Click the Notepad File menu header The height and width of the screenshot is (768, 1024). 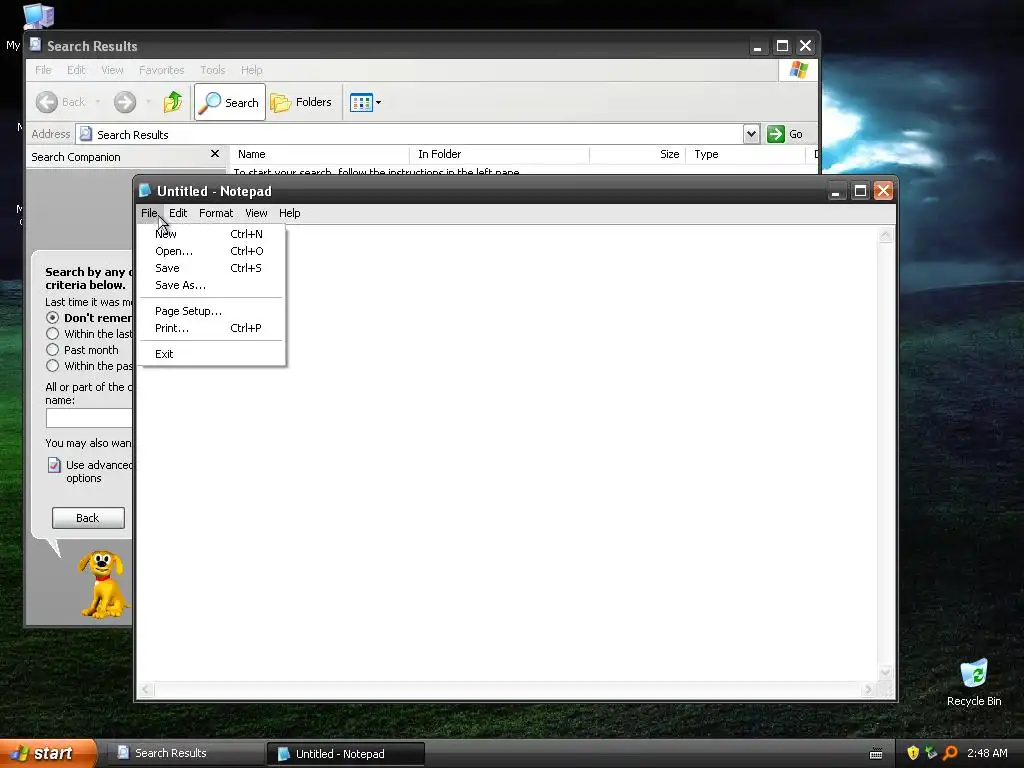(x=149, y=213)
